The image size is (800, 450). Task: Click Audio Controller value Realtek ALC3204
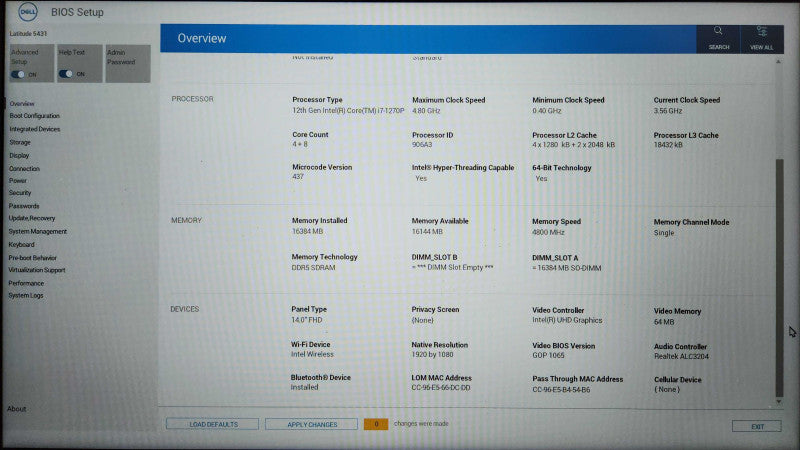pyautogui.click(x=681, y=357)
